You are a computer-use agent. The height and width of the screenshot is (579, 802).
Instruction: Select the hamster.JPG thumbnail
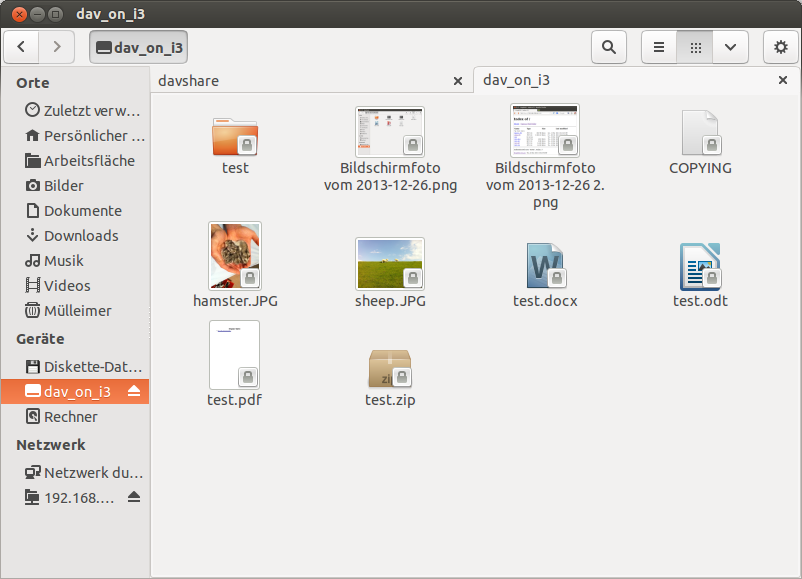click(235, 255)
